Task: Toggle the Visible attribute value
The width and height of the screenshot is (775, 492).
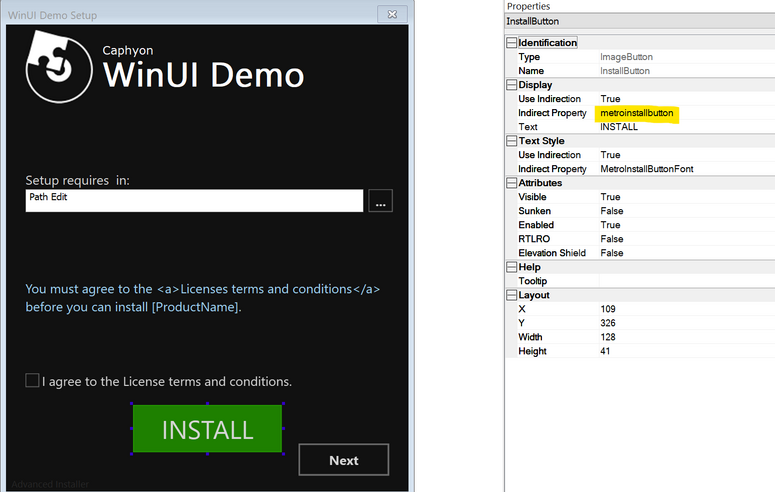Action: click(x=610, y=197)
